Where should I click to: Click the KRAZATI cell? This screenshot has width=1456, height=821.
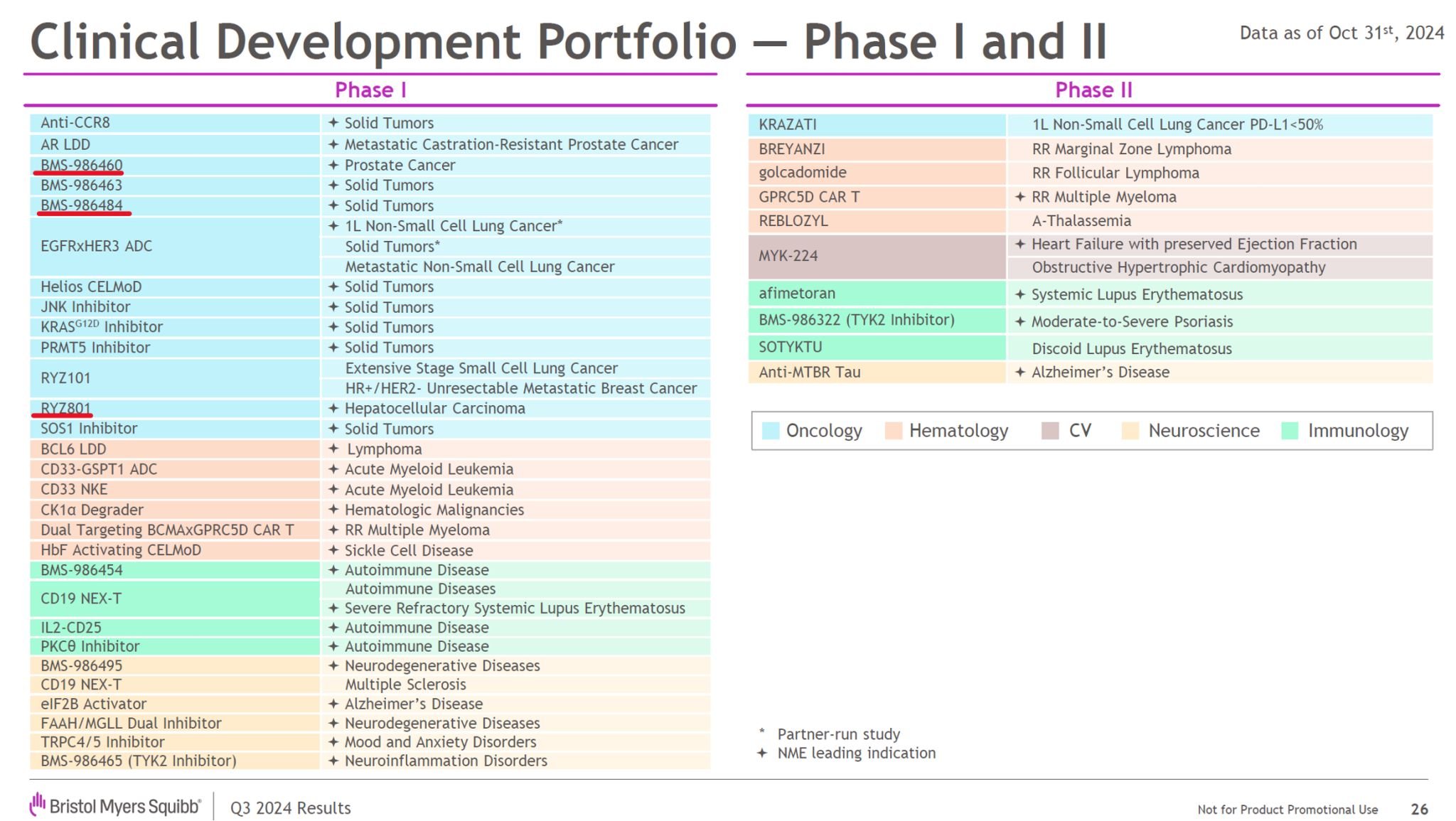(877, 124)
